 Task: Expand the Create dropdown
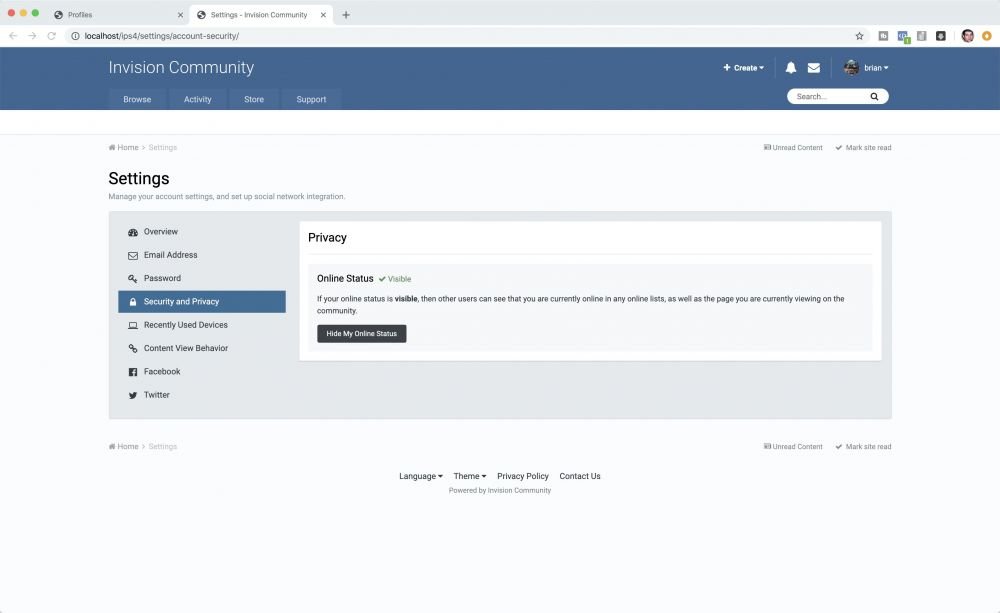743,68
